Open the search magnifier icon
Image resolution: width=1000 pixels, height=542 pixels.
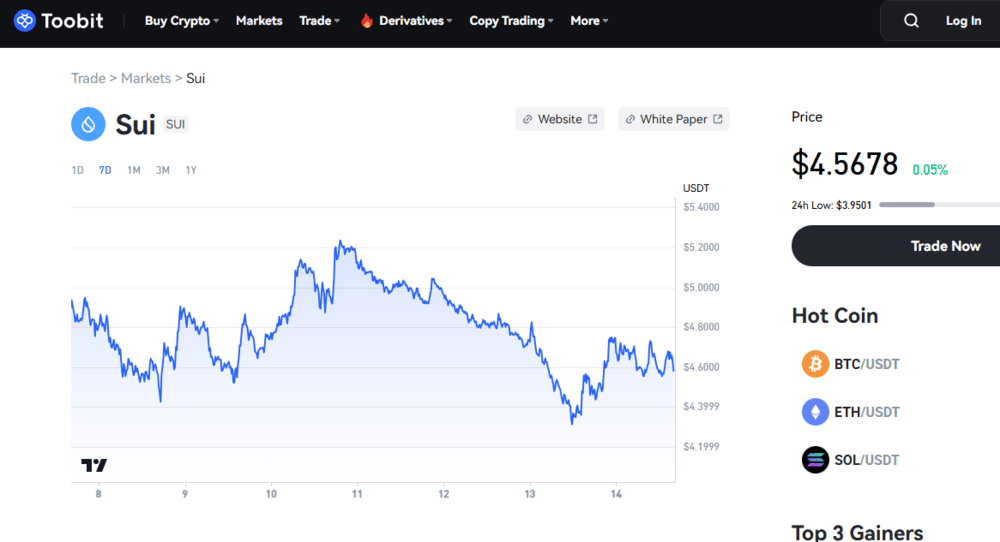click(x=911, y=20)
